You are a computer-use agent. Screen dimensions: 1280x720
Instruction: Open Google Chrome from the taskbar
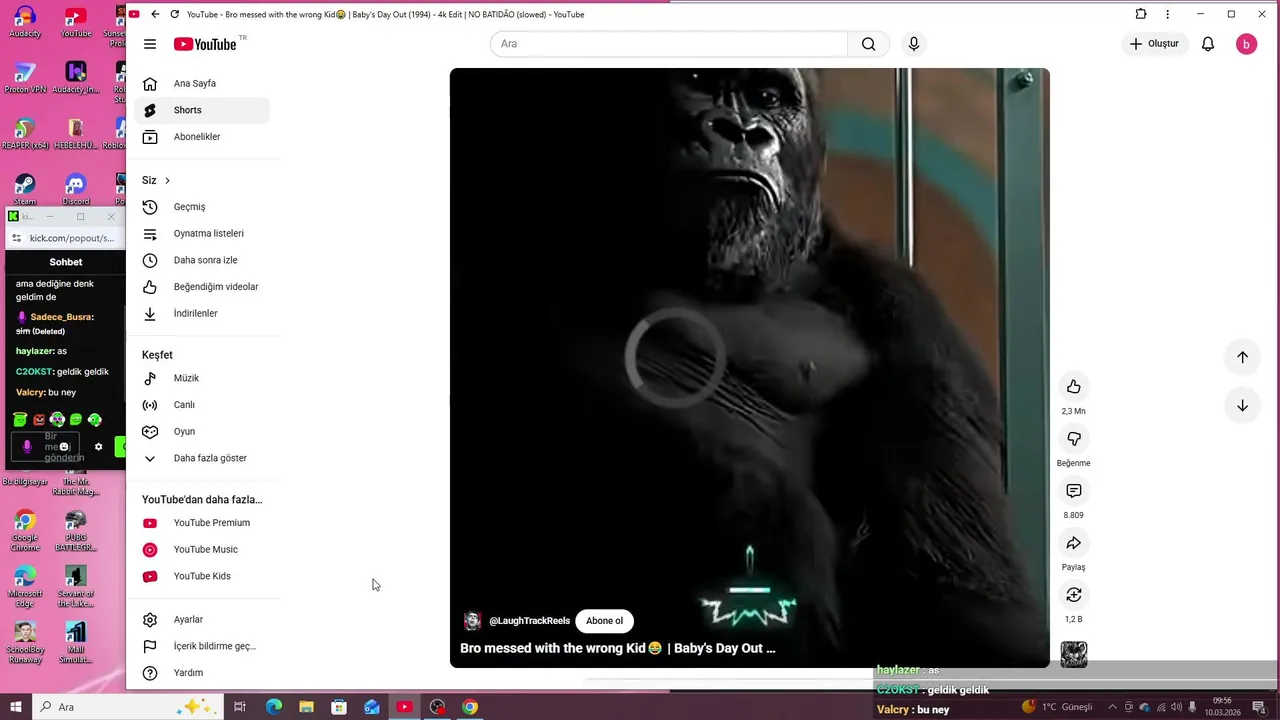[x=470, y=707]
